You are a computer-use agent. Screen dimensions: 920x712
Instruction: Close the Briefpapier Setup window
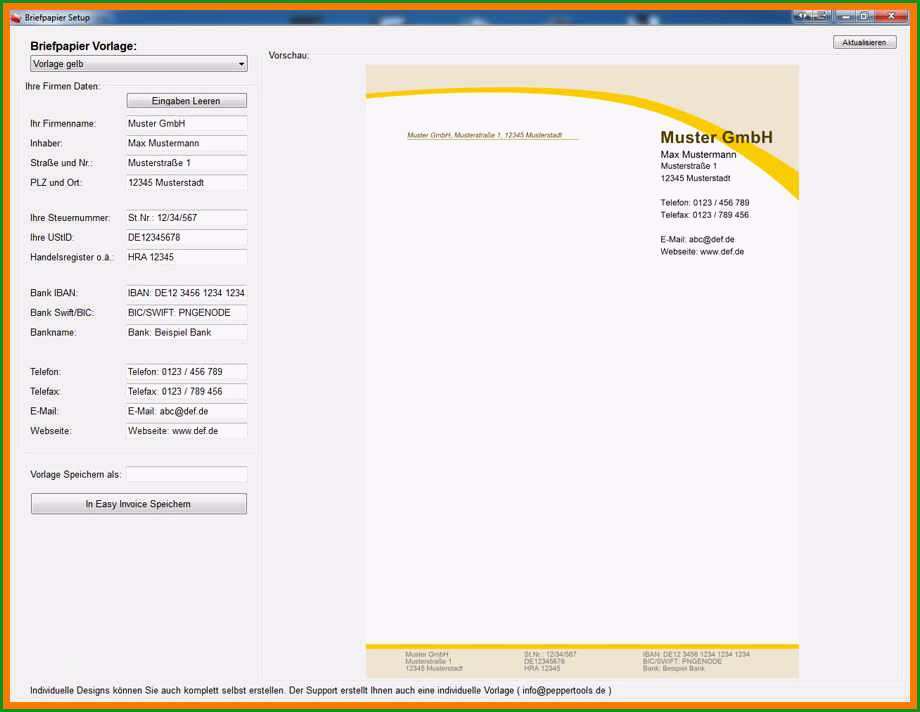coord(891,16)
